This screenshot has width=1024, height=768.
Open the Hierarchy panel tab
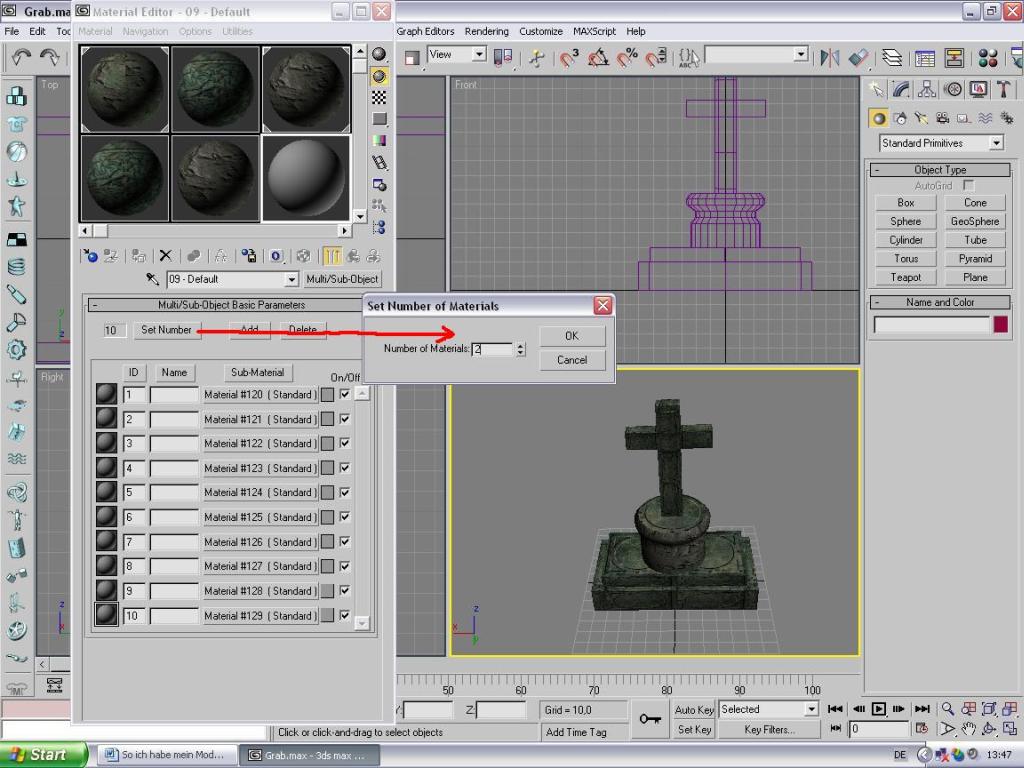(927, 89)
